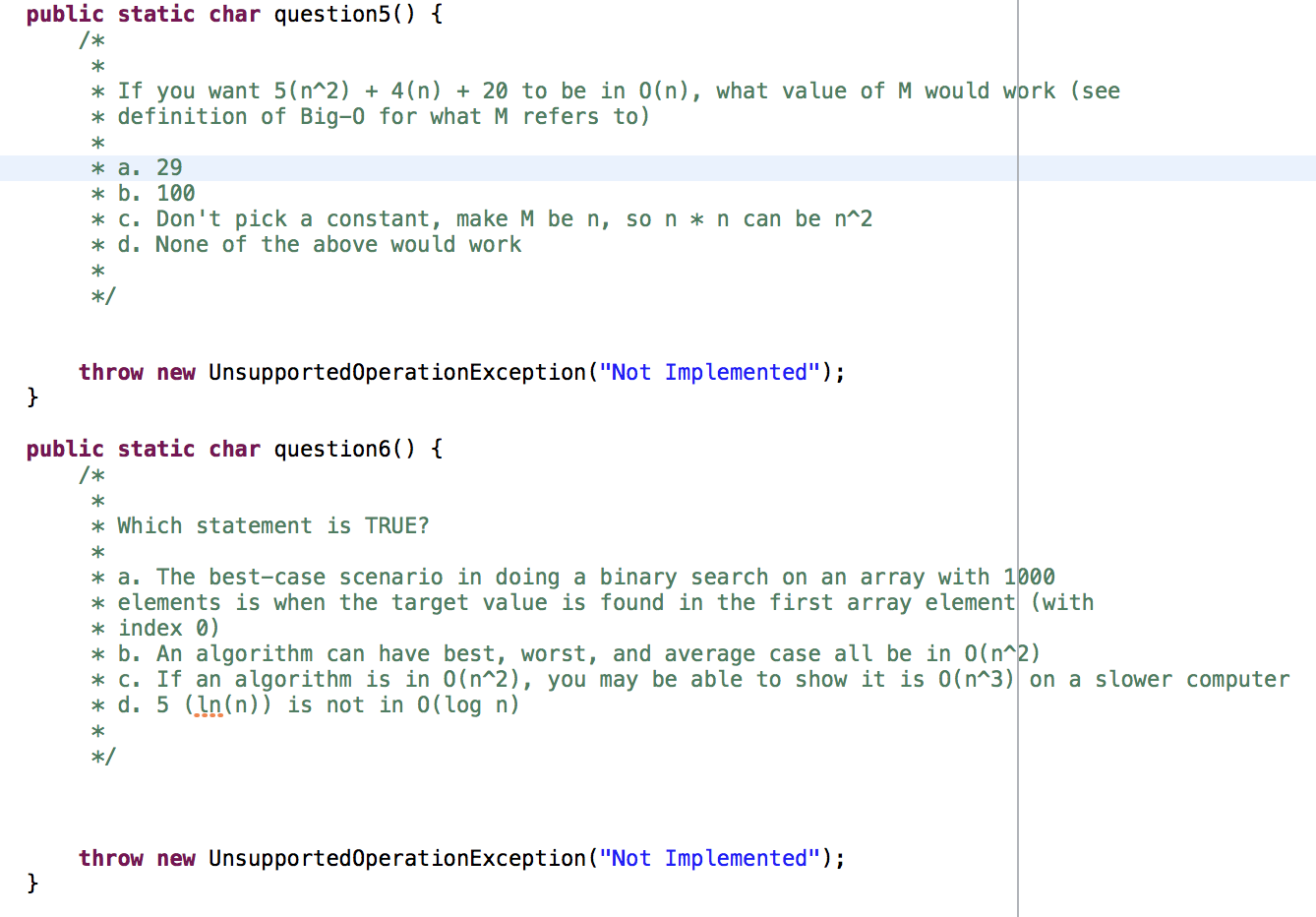Click the "Not Implemented" string in question6
Image resolution: width=1316 pixels, height=917 pixels.
[x=710, y=858]
